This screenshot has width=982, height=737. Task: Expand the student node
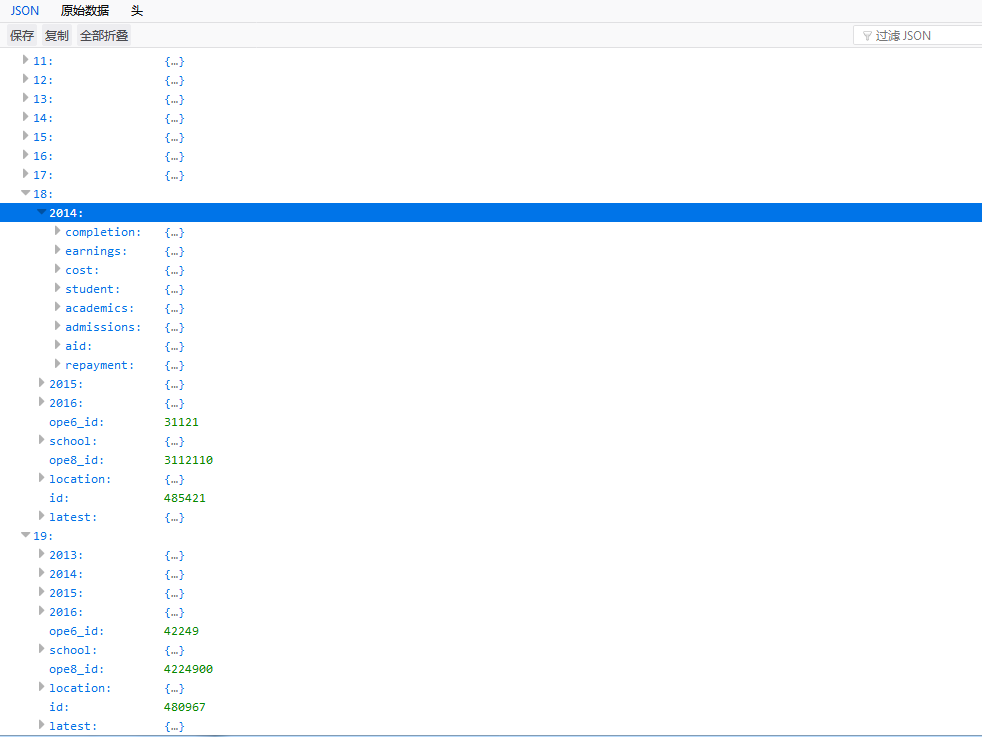[x=57, y=287]
